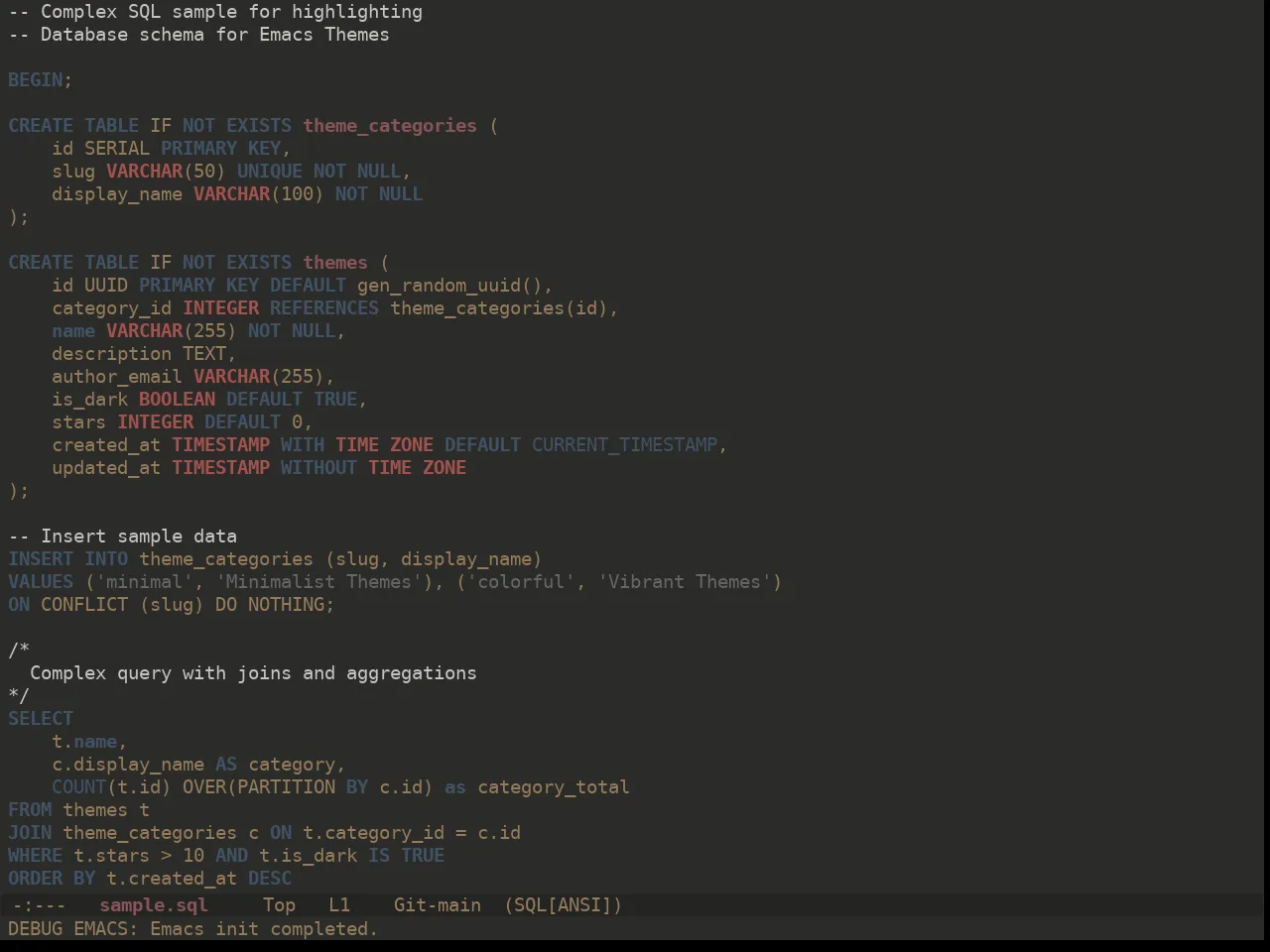Click 'c.display_name AS category' line
Viewport: 1270px width, 952px height.
coord(198,765)
